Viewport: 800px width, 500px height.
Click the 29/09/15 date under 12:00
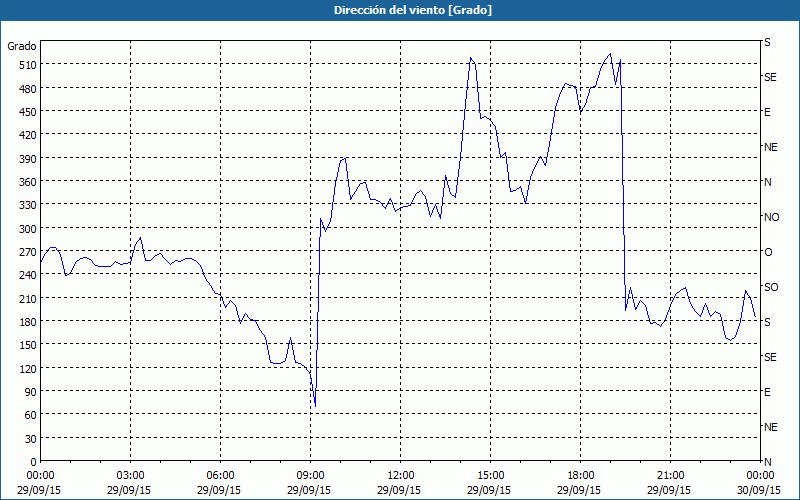coord(399,490)
